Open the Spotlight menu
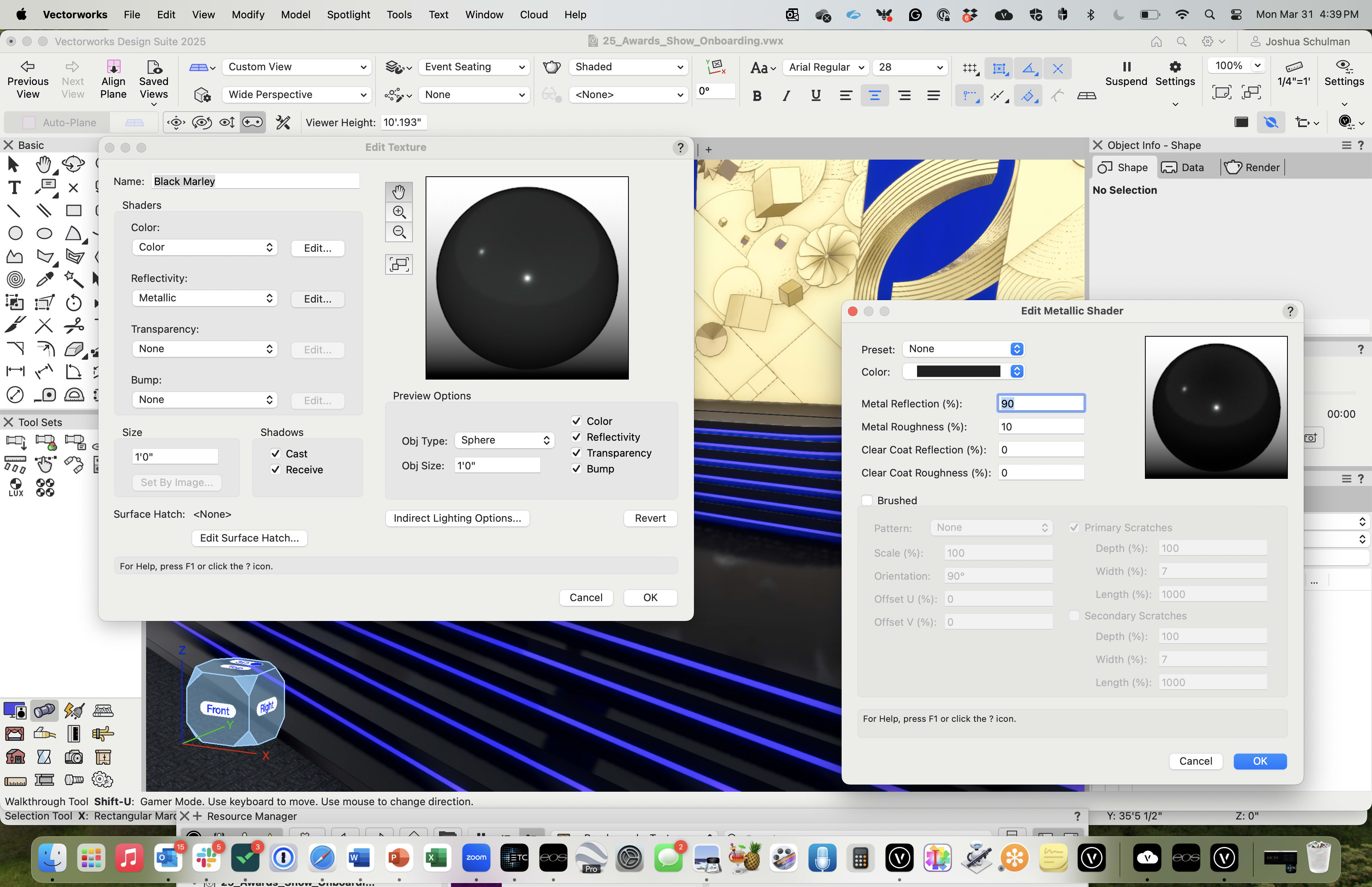 pyautogui.click(x=348, y=14)
